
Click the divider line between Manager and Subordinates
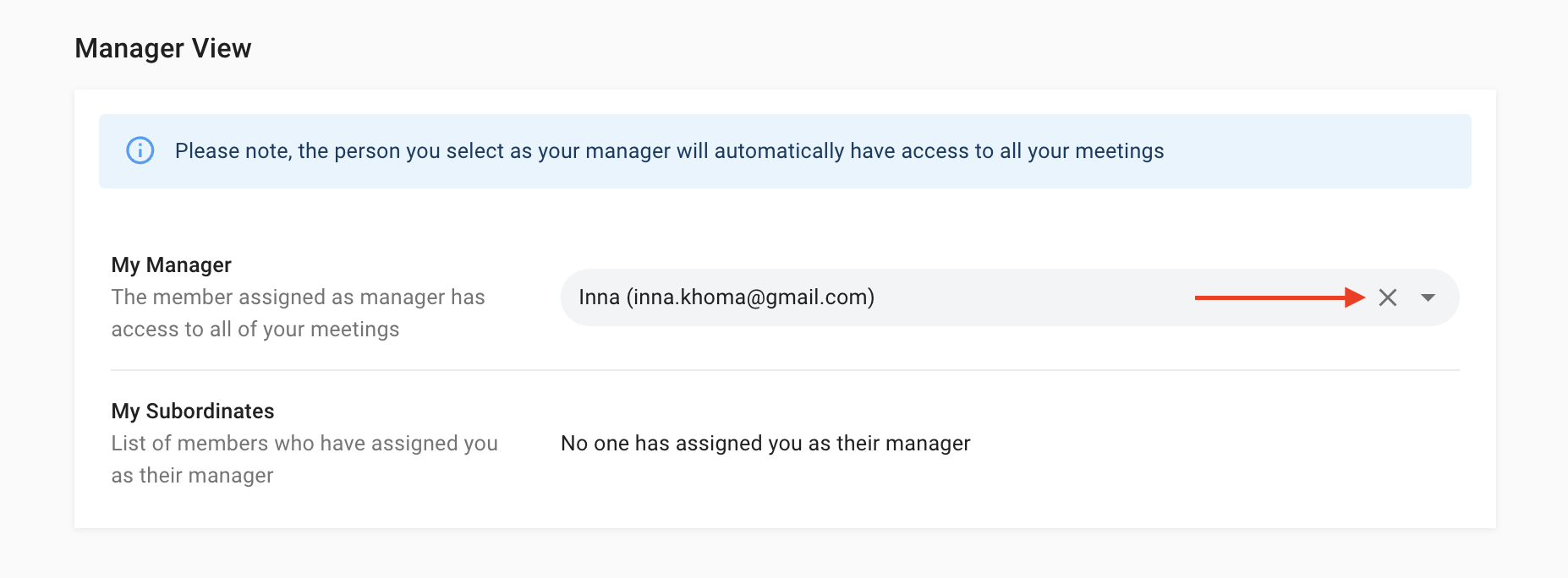click(x=786, y=370)
